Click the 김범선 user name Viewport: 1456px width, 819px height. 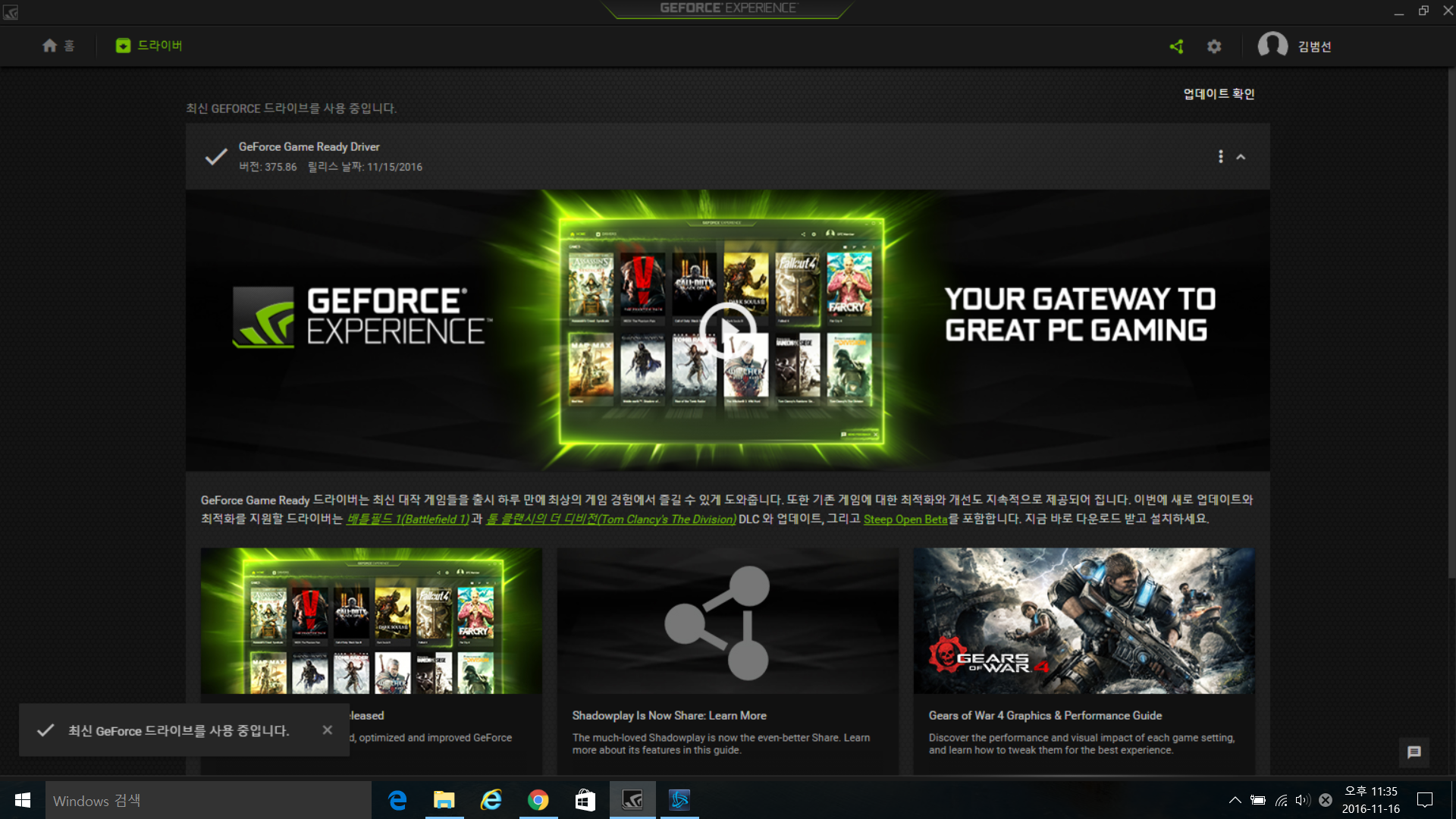tap(1314, 47)
